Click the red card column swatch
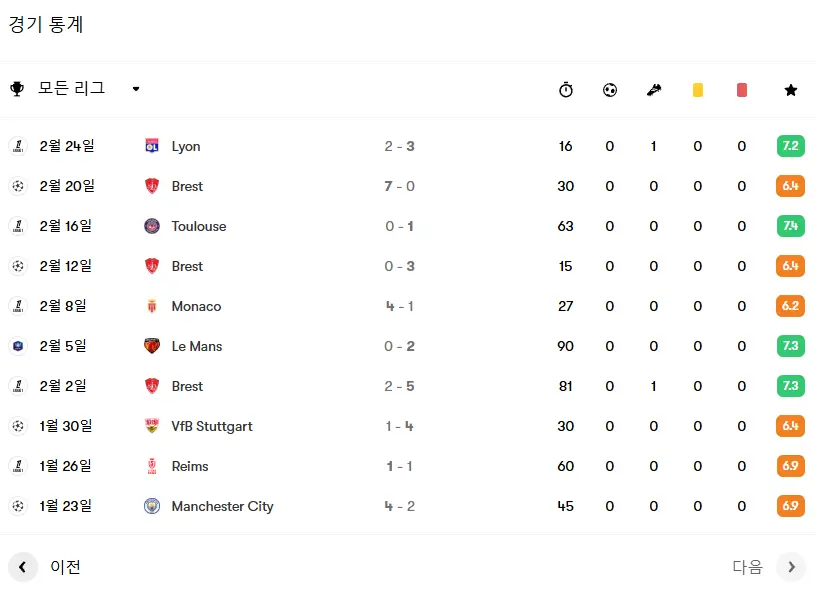This screenshot has width=816, height=592. pos(742,90)
